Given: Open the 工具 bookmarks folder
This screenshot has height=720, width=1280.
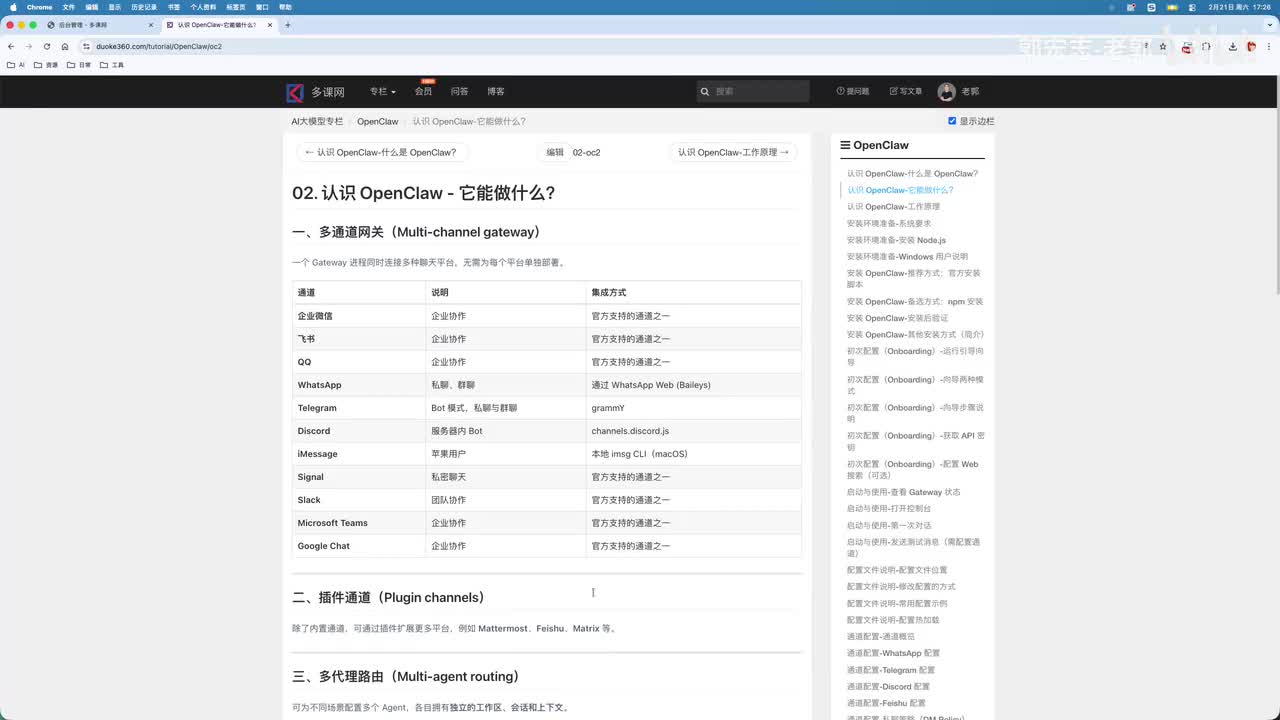Looking at the screenshot, I should coord(111,65).
